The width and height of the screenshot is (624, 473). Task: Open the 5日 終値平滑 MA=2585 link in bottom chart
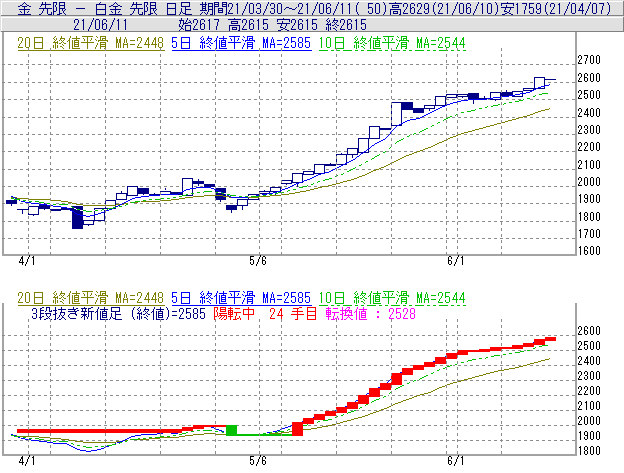(x=241, y=298)
